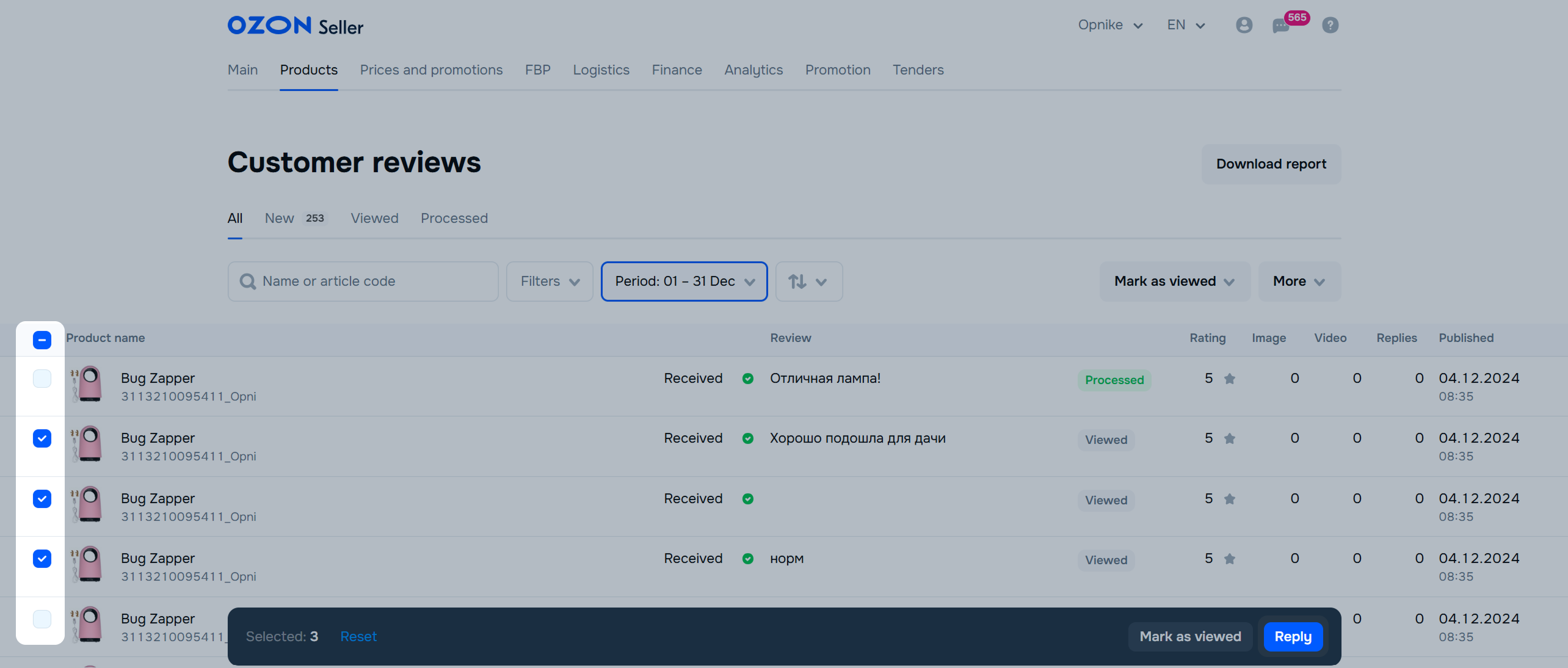This screenshot has width=1568, height=668.
Task: Click the star in the first review's rating
Action: click(x=1230, y=379)
